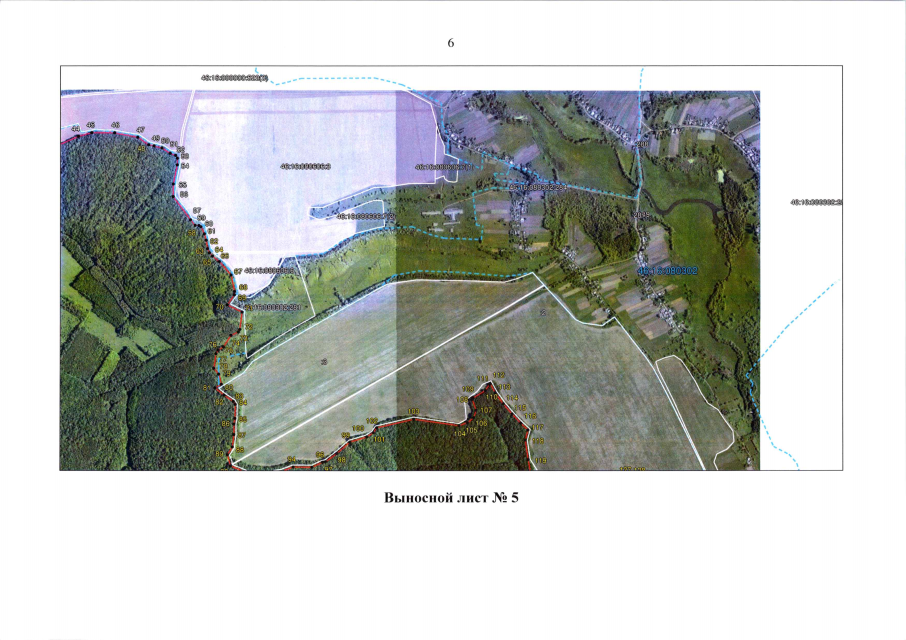The image size is (906, 640).
Task: Click the heading 'Выносной лист № 5'
Action: click(452, 499)
